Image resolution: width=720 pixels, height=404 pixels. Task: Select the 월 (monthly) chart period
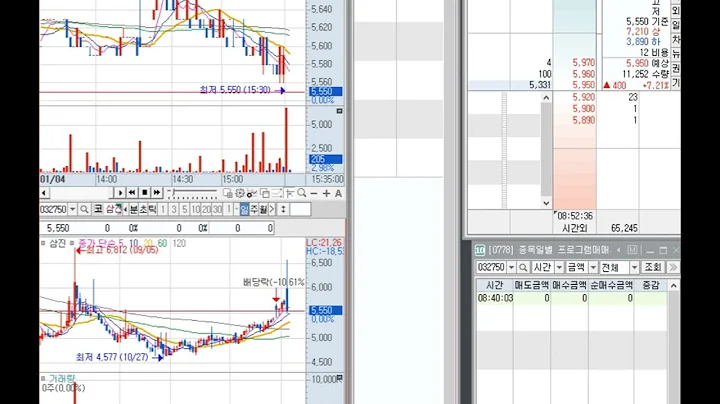263,209
